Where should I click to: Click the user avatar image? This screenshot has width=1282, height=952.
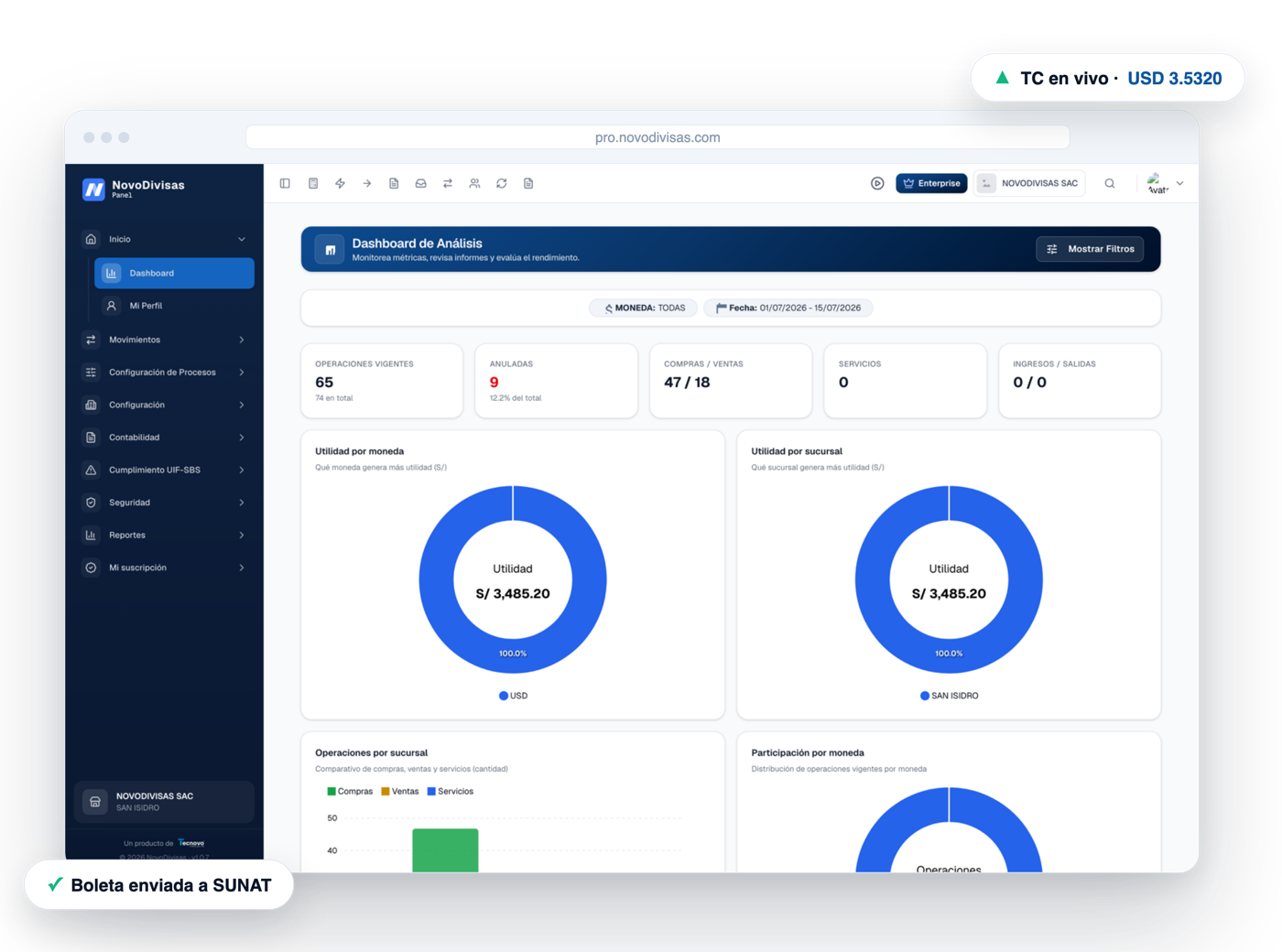(x=1157, y=183)
